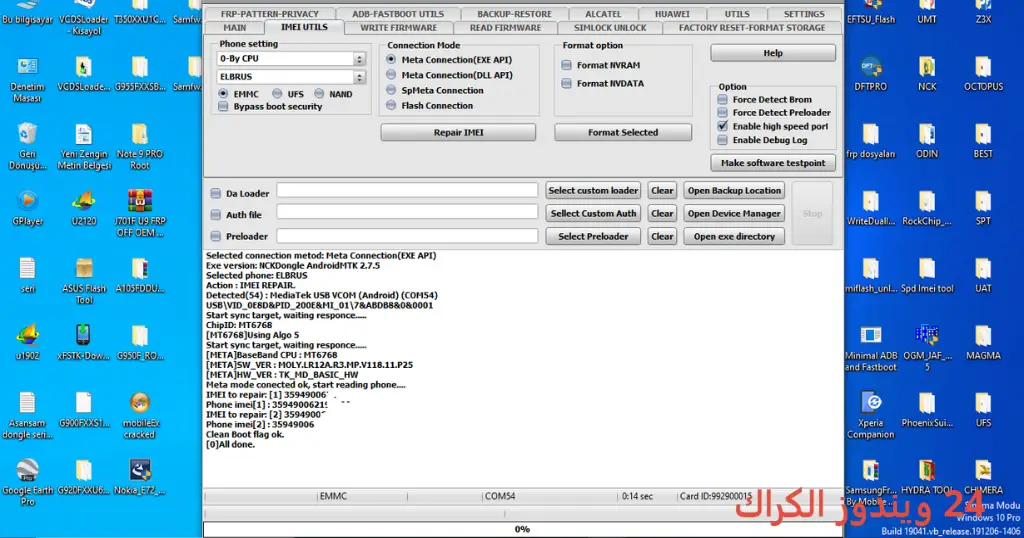Click the Repair IMEI button
This screenshot has width=1024, height=538.
(458, 133)
